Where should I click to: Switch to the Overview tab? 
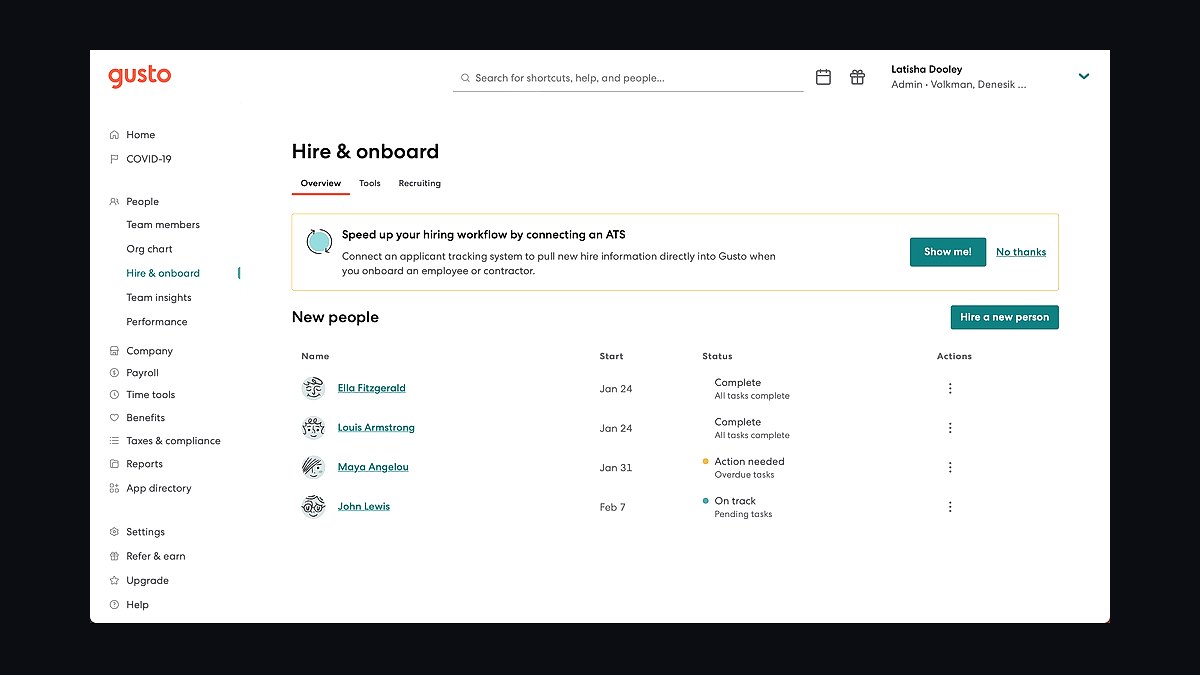321,183
